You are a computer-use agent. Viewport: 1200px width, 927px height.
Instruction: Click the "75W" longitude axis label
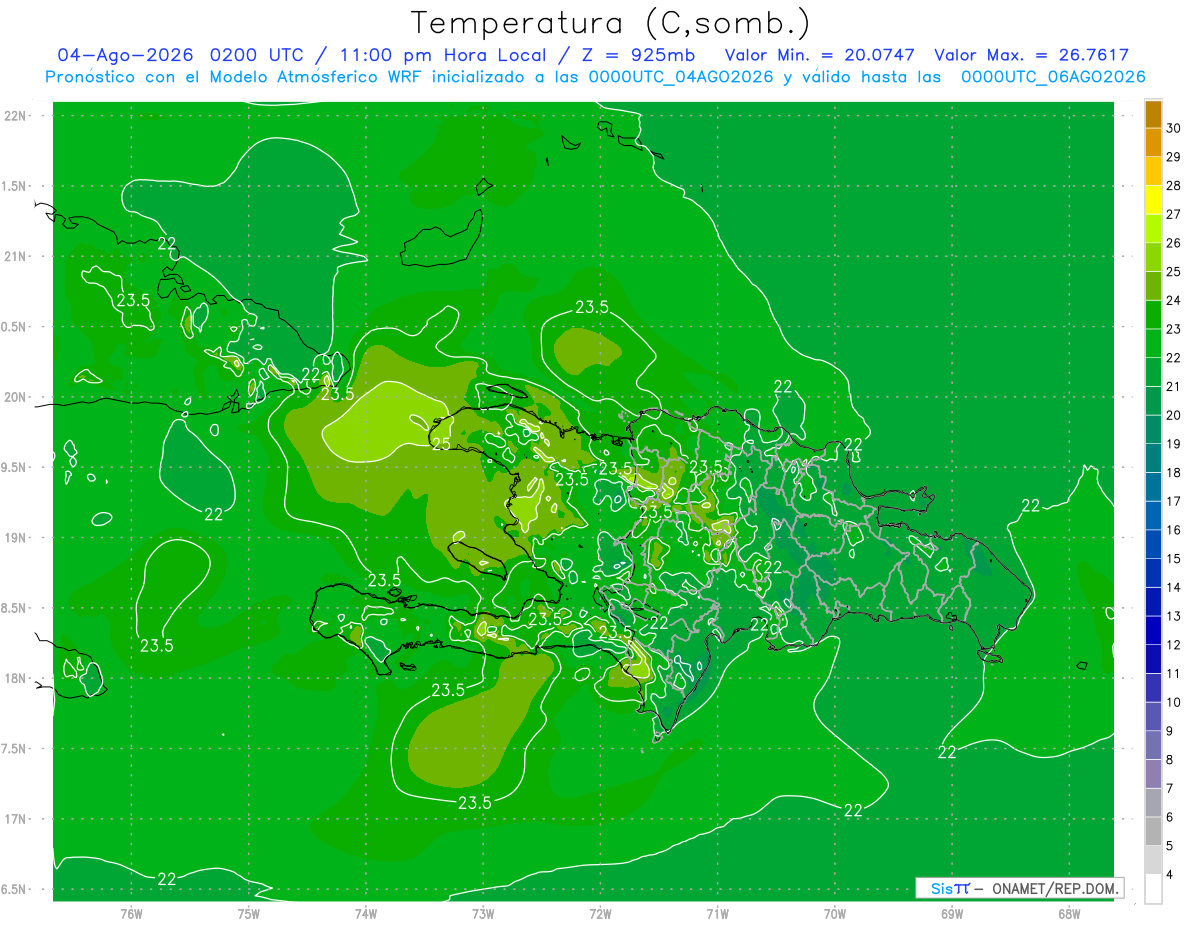248,913
